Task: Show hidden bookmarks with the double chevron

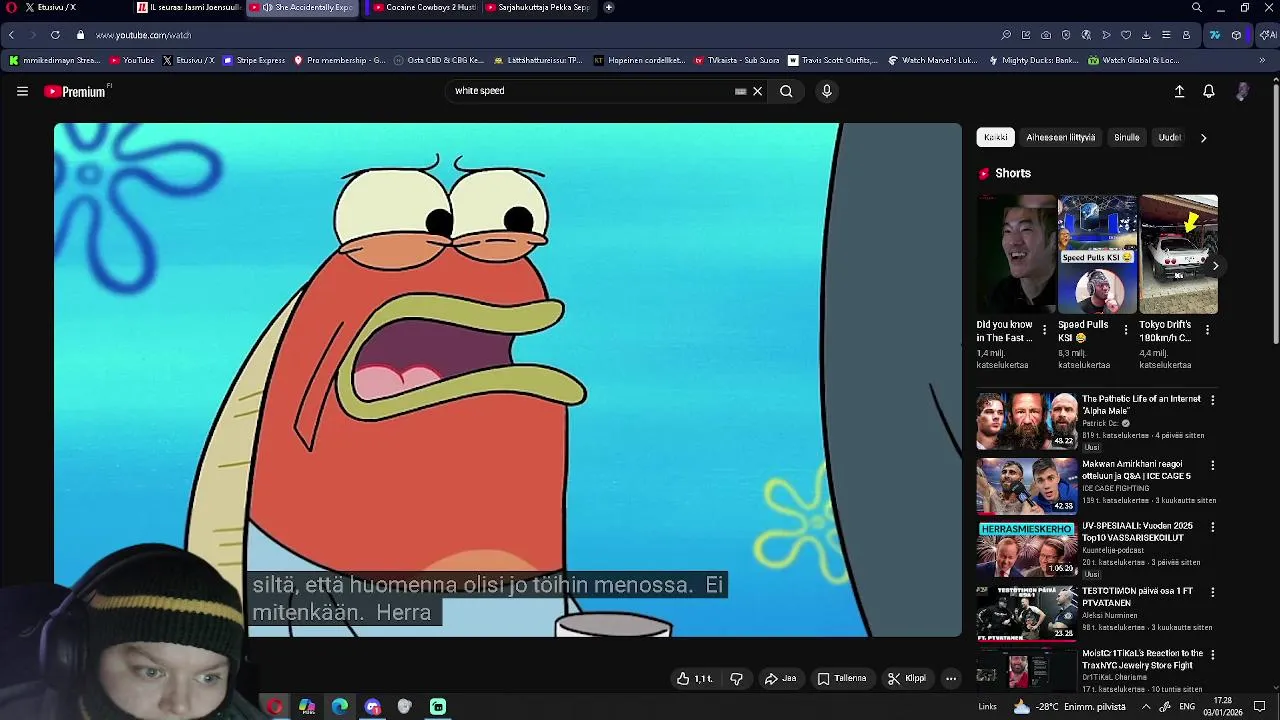Action: coord(1262,60)
